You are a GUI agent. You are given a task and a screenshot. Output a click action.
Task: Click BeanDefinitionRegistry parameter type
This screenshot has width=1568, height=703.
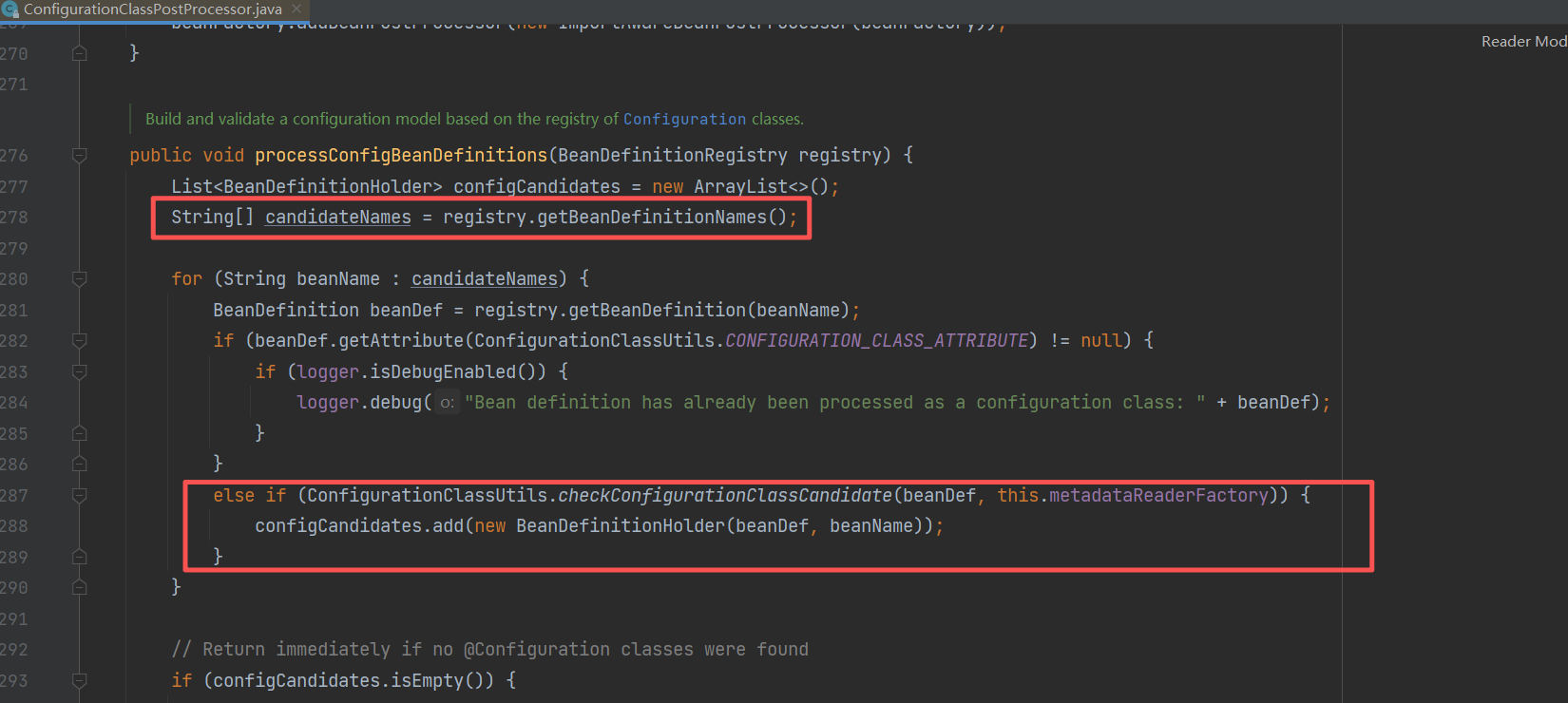(x=673, y=155)
